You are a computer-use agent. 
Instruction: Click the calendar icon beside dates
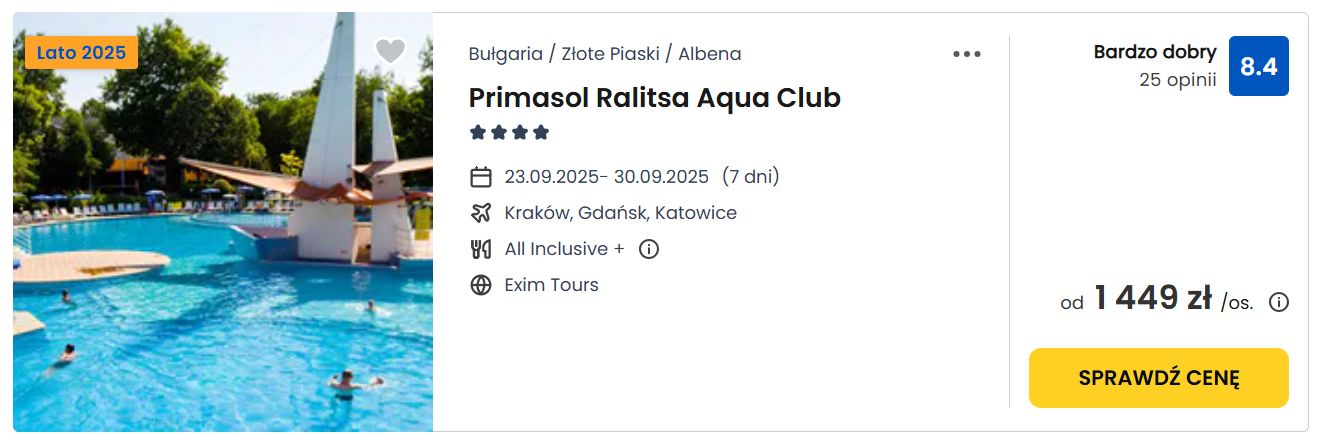481,177
